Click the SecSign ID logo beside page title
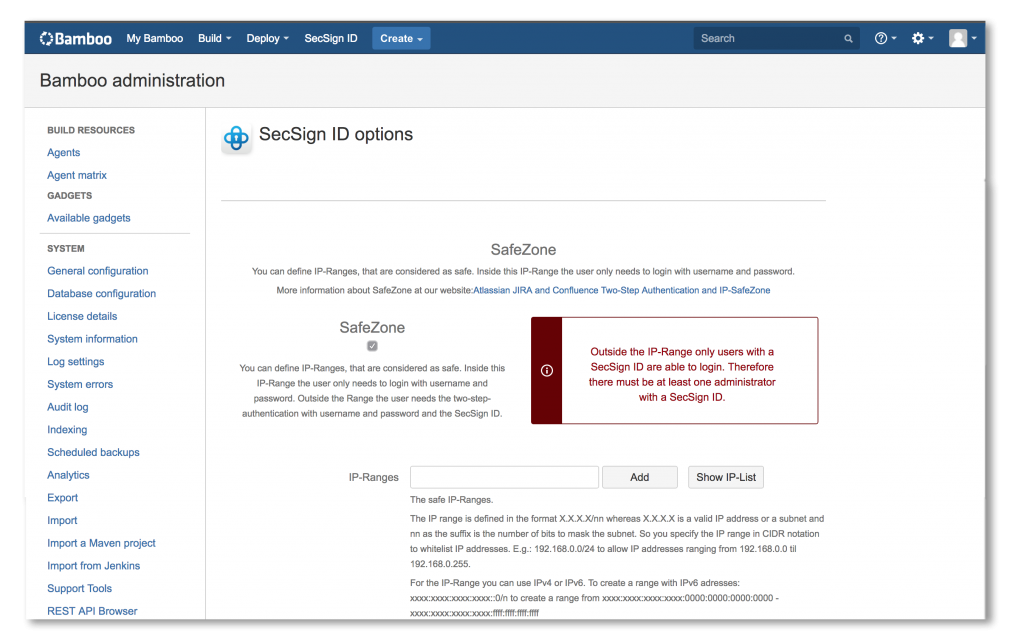The height and width of the screenshot is (642, 1024). (236, 138)
